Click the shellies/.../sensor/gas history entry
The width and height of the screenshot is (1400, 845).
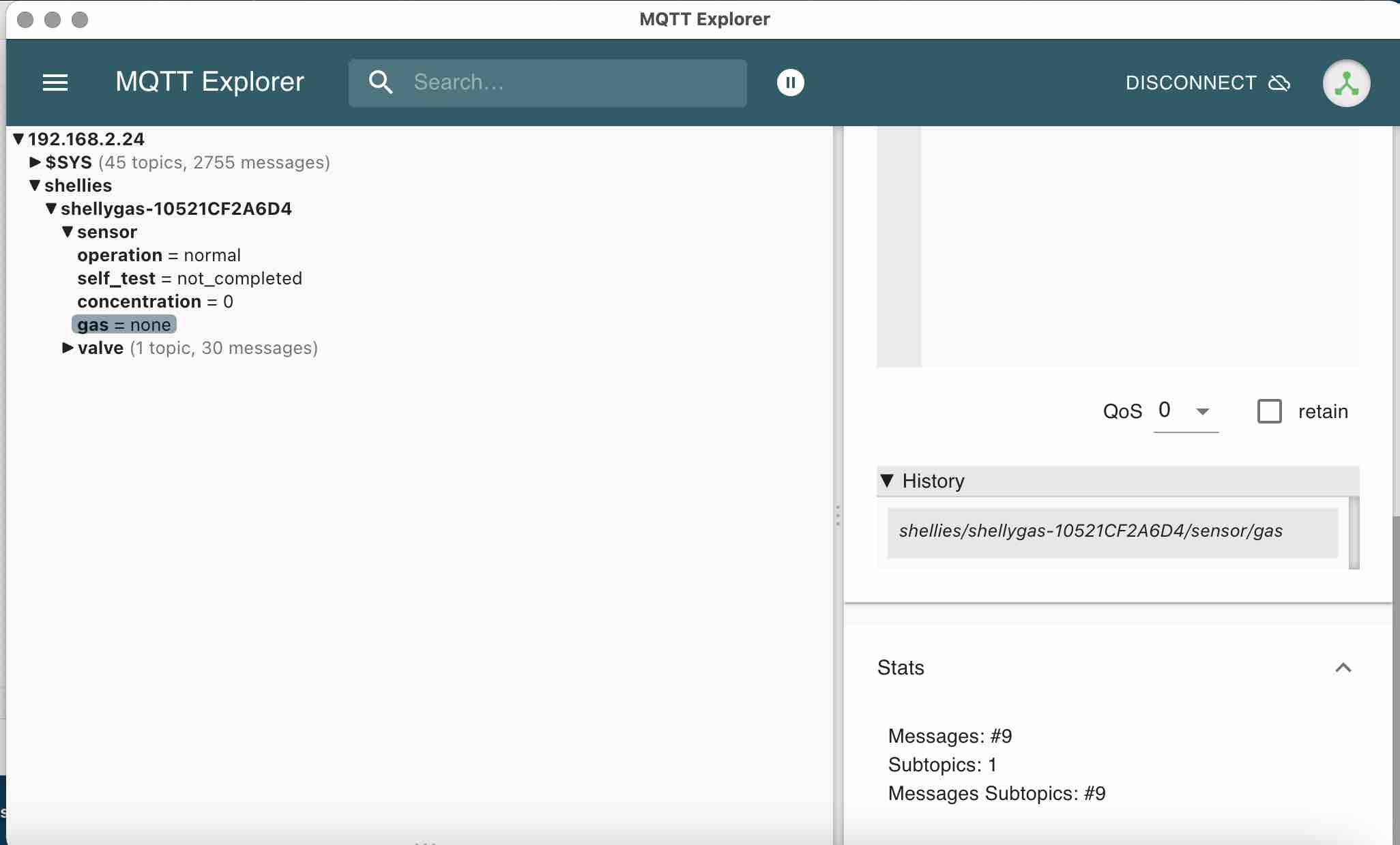(1112, 531)
